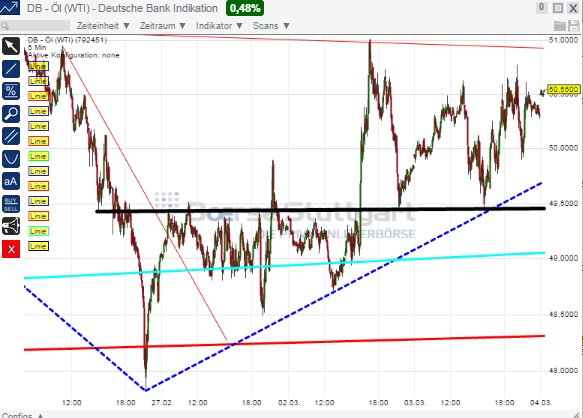Click the floppy disk save icon
This screenshot has height=418, width=583.
point(574,26)
